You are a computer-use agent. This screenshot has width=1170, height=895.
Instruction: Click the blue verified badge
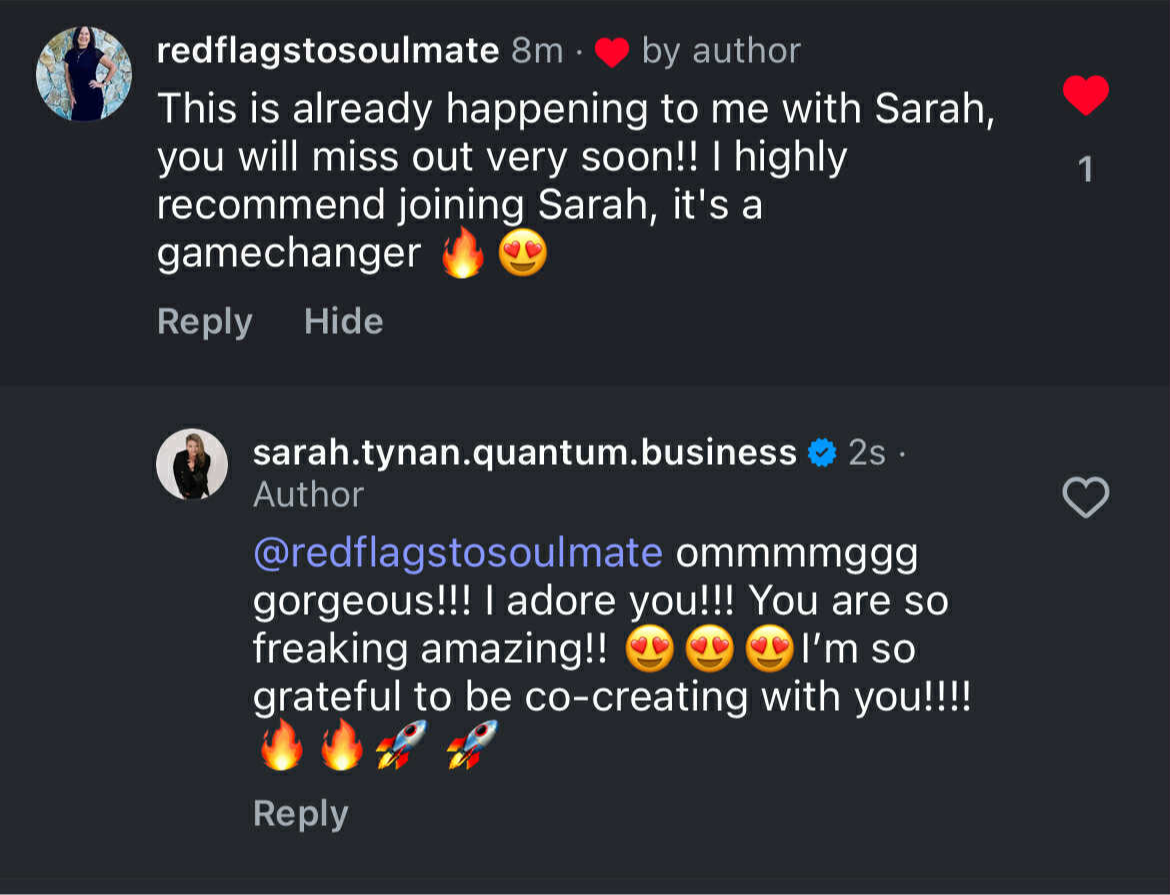(821, 454)
